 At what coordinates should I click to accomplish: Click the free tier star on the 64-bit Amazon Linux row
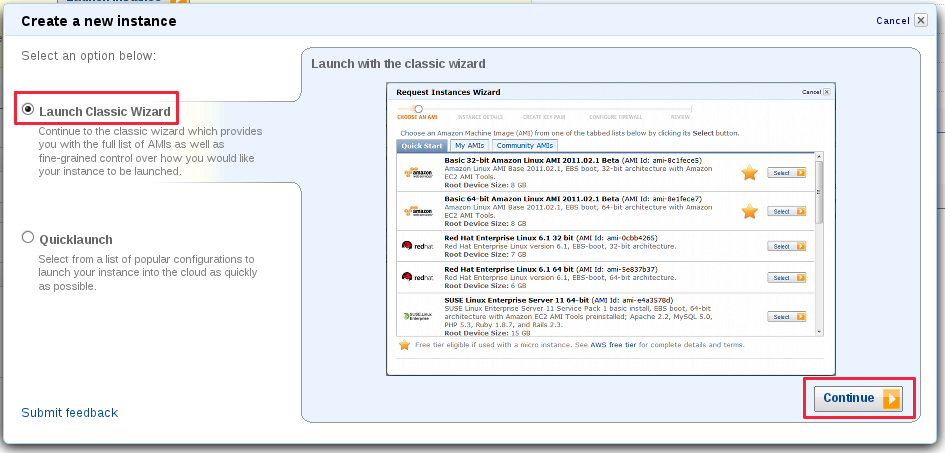[749, 211]
